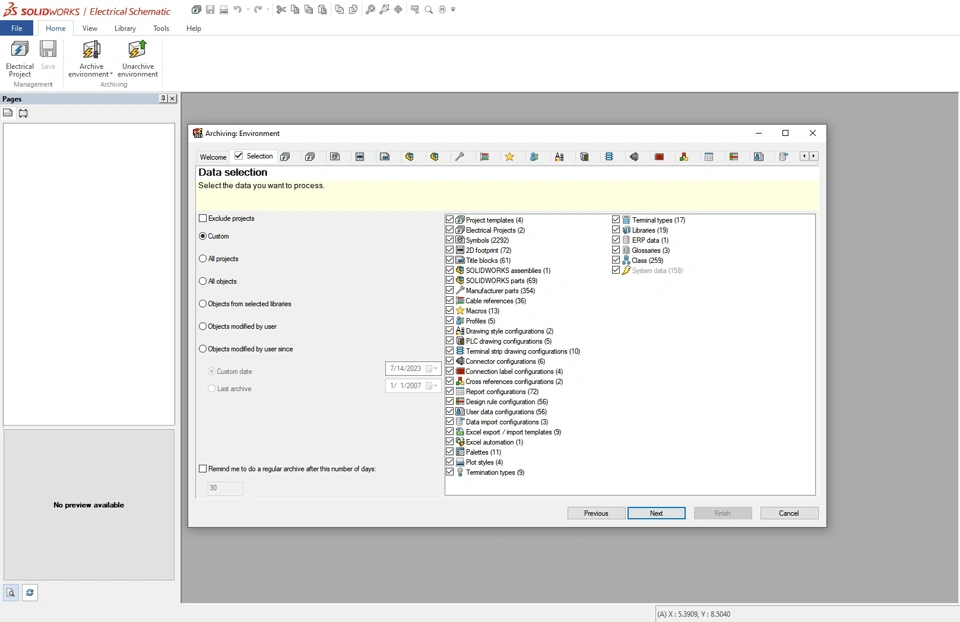This screenshot has height=622, width=960.
Task: Uncheck Symbols (2292) in the data list
Action: (450, 240)
